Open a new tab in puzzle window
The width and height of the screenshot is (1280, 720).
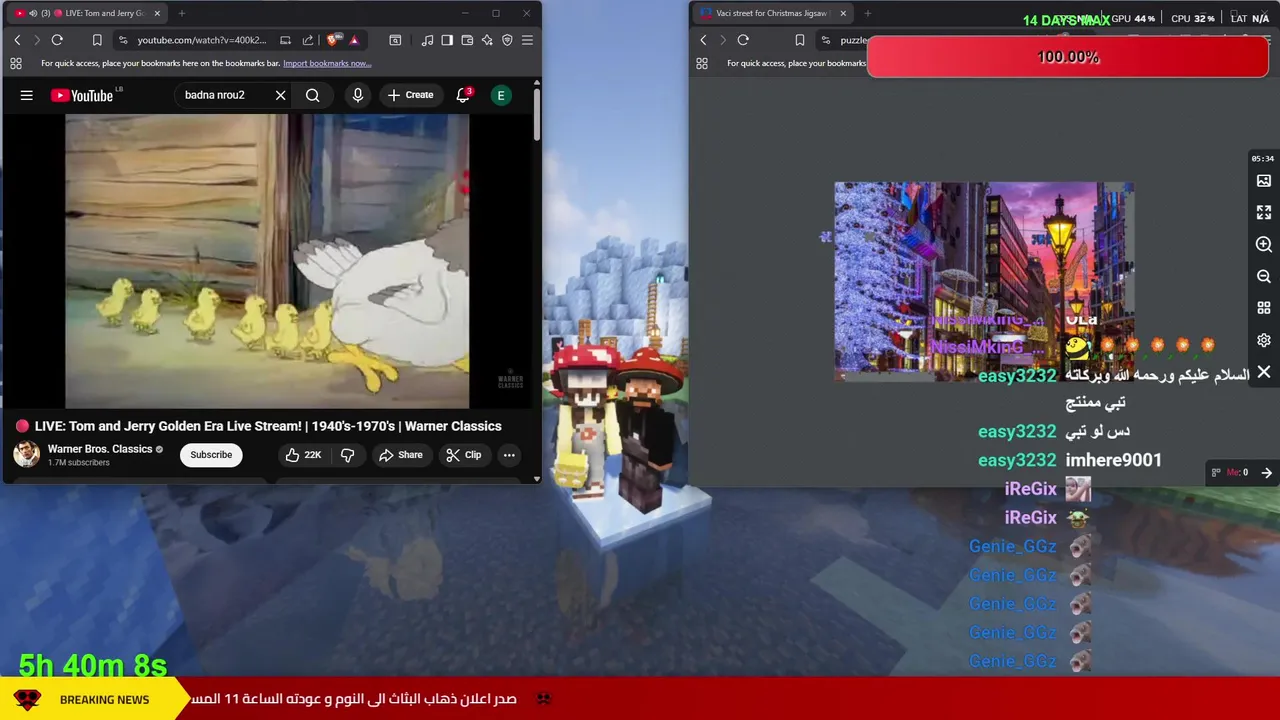pos(867,13)
